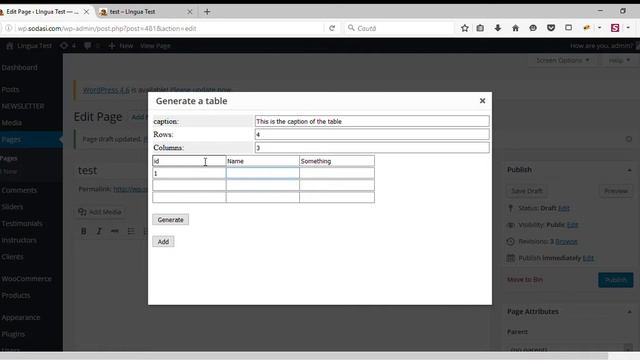The image size is (640, 360).
Task: Go to browser home icon
Action: [x=516, y=28]
